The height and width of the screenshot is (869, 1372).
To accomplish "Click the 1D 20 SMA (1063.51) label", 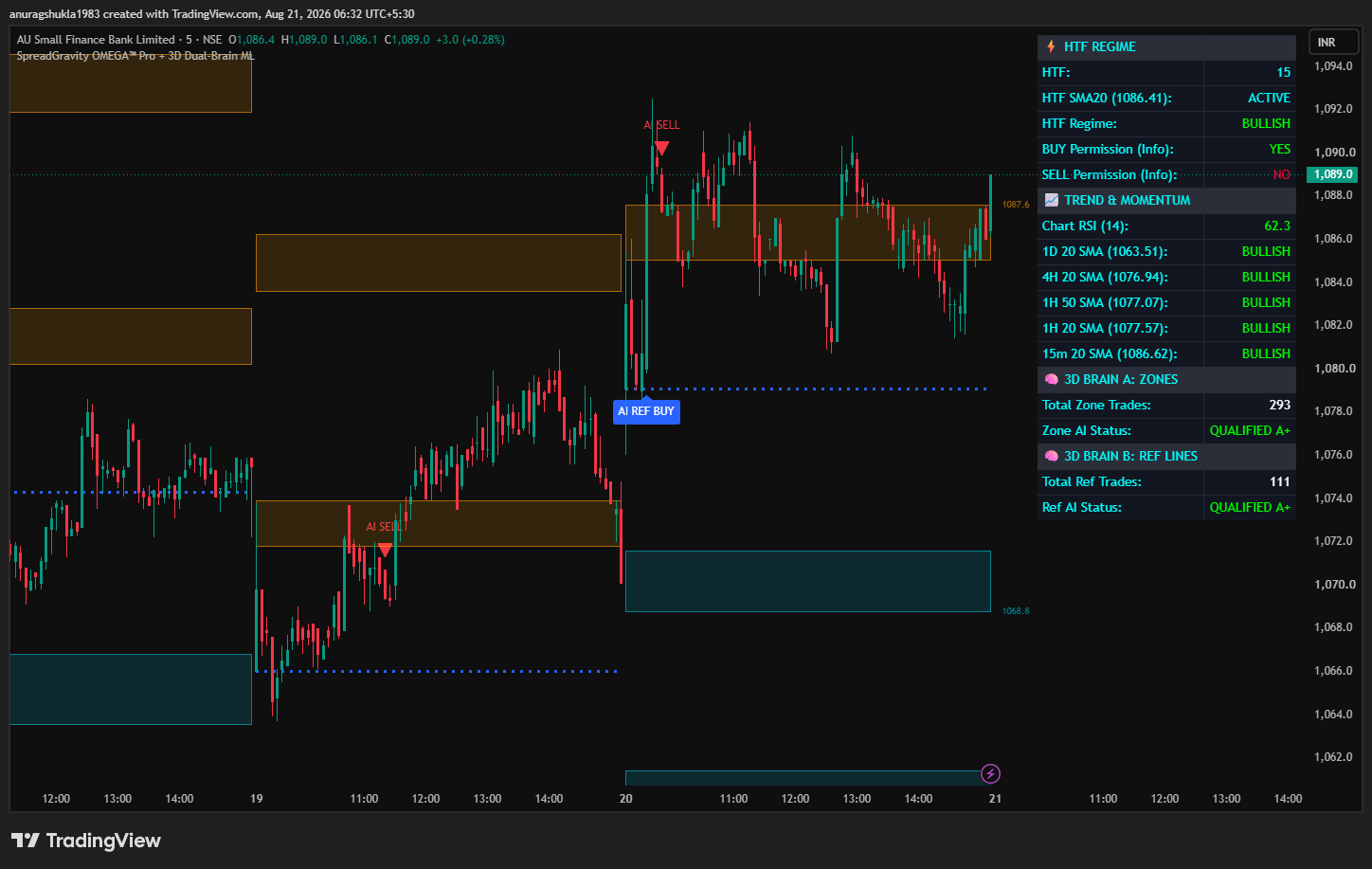I will pos(1105,251).
